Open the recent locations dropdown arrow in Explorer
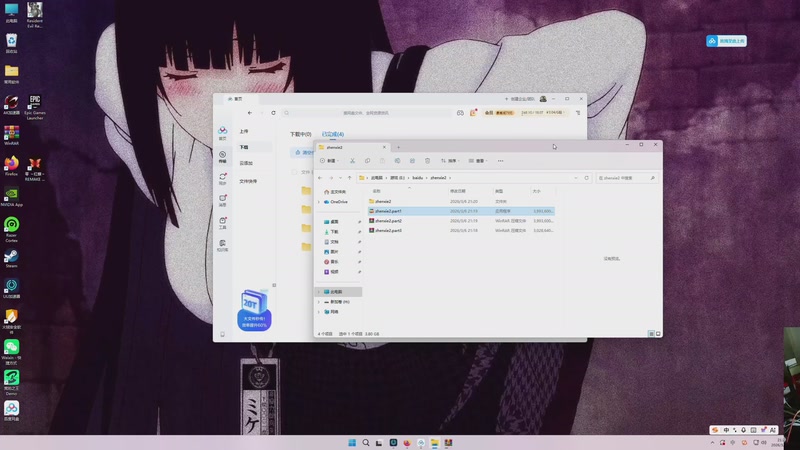This screenshot has width=800, height=450. (x=340, y=178)
